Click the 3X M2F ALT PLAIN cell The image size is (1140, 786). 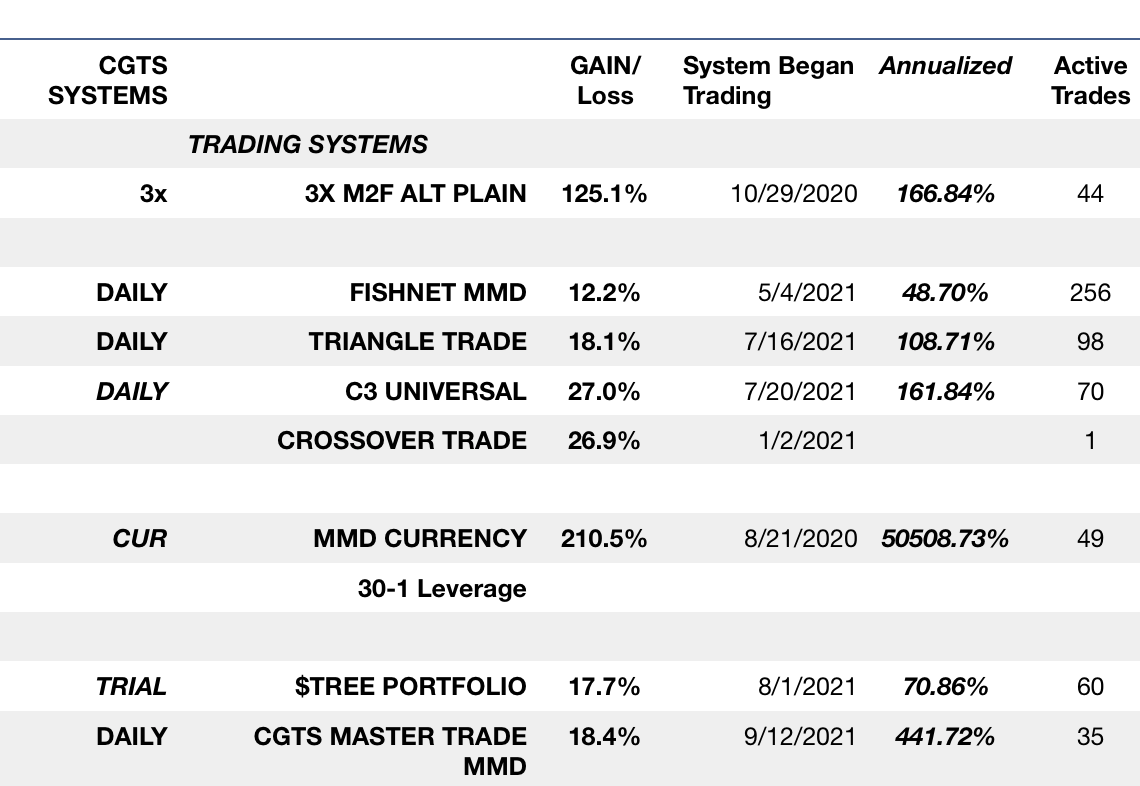point(415,193)
